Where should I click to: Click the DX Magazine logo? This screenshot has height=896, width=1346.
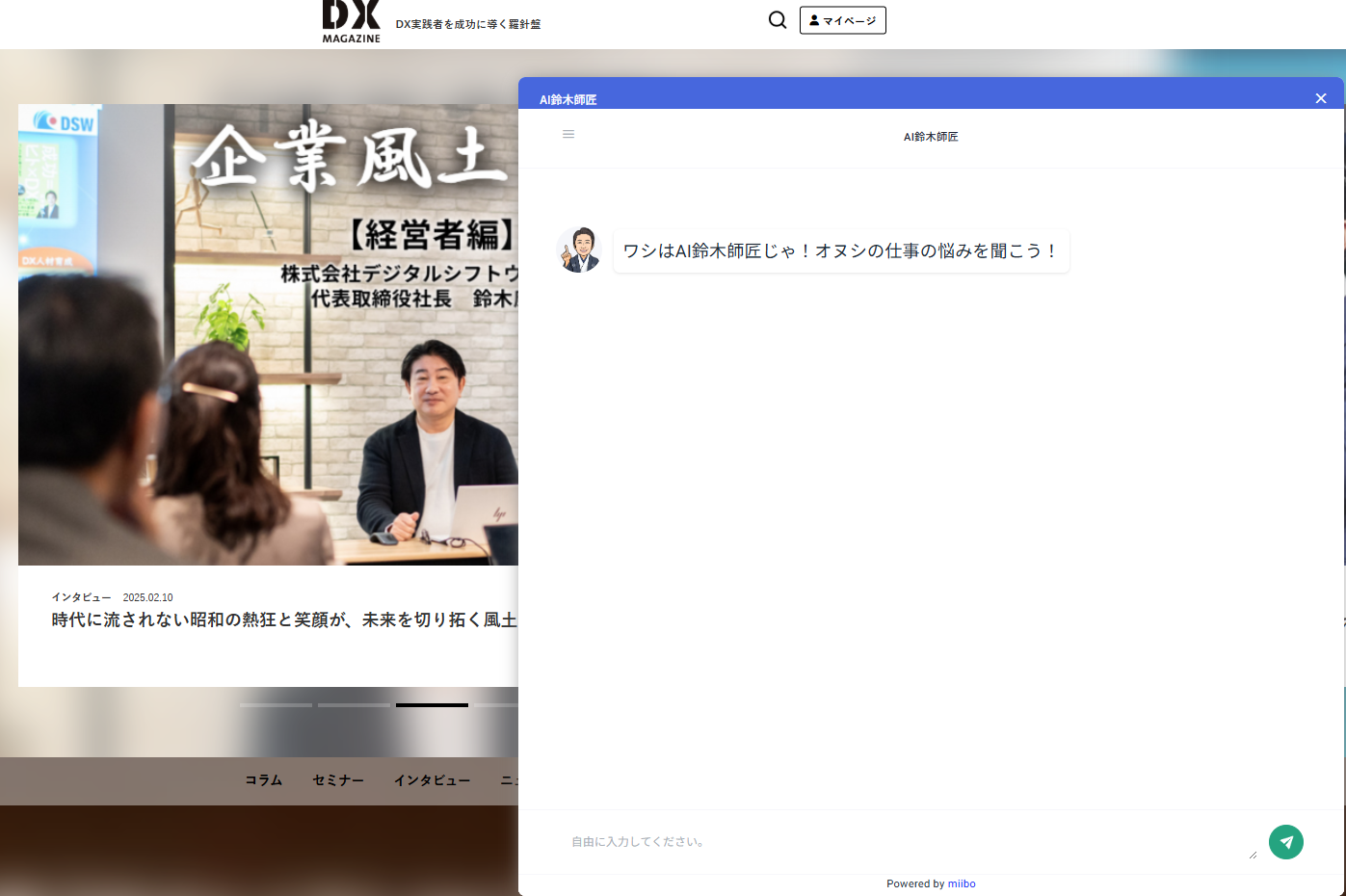(x=351, y=21)
